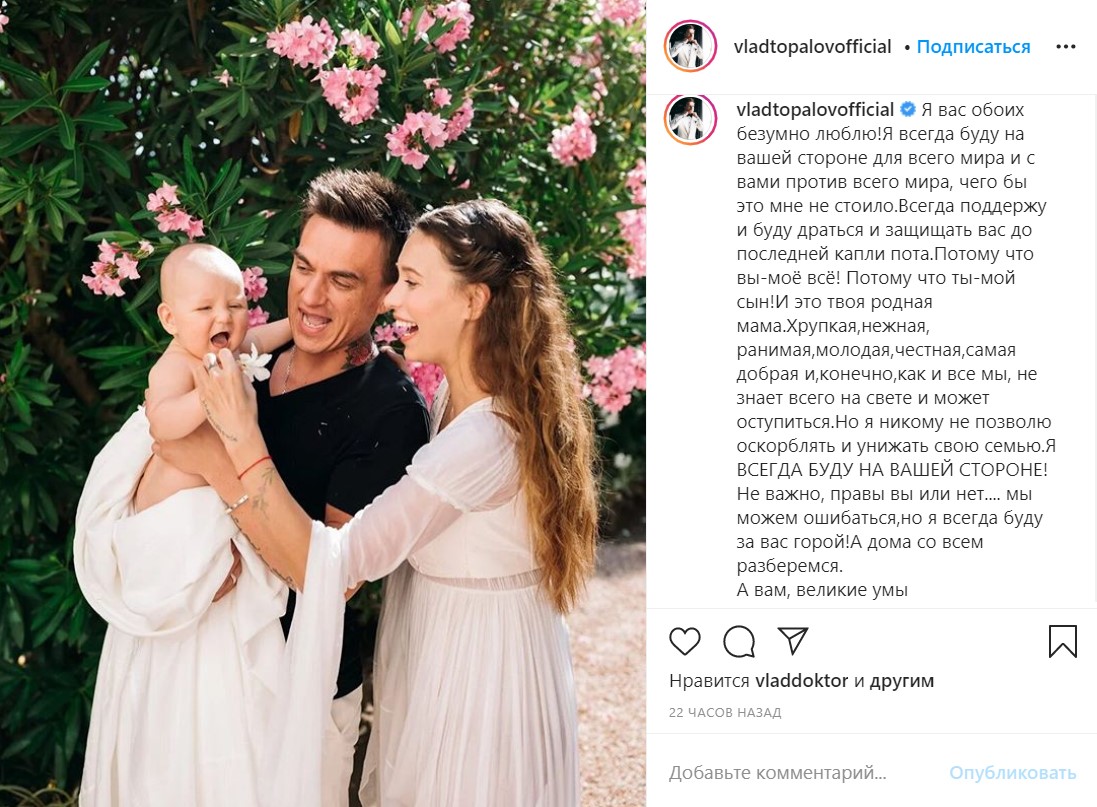Save post with bookmark icon

click(1062, 641)
